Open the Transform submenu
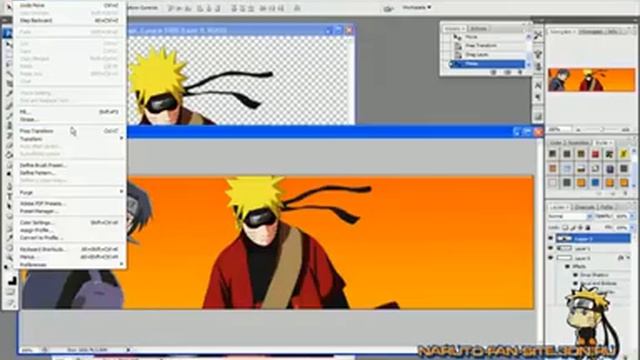 click(69, 139)
